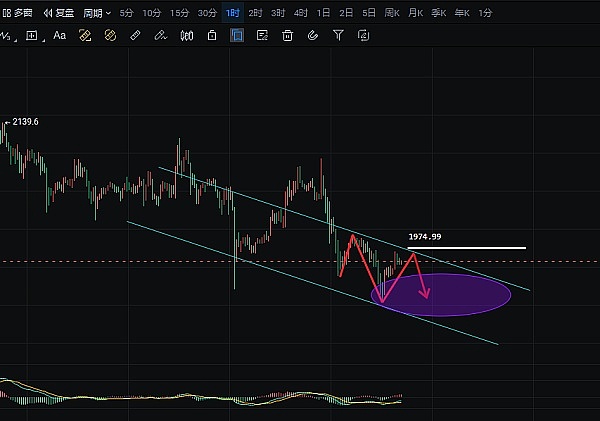Expand the line drawing tool submenu
600x421 pixels.
coord(9,36)
